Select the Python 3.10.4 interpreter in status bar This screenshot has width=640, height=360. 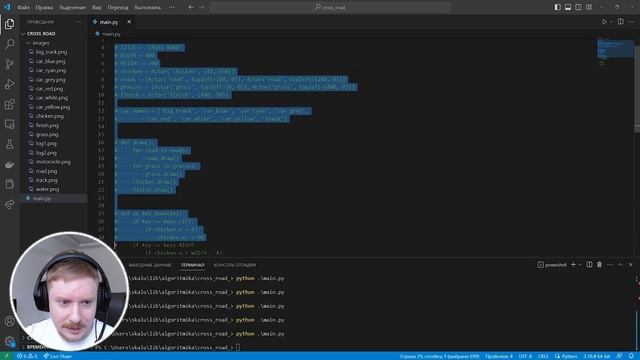coord(596,356)
